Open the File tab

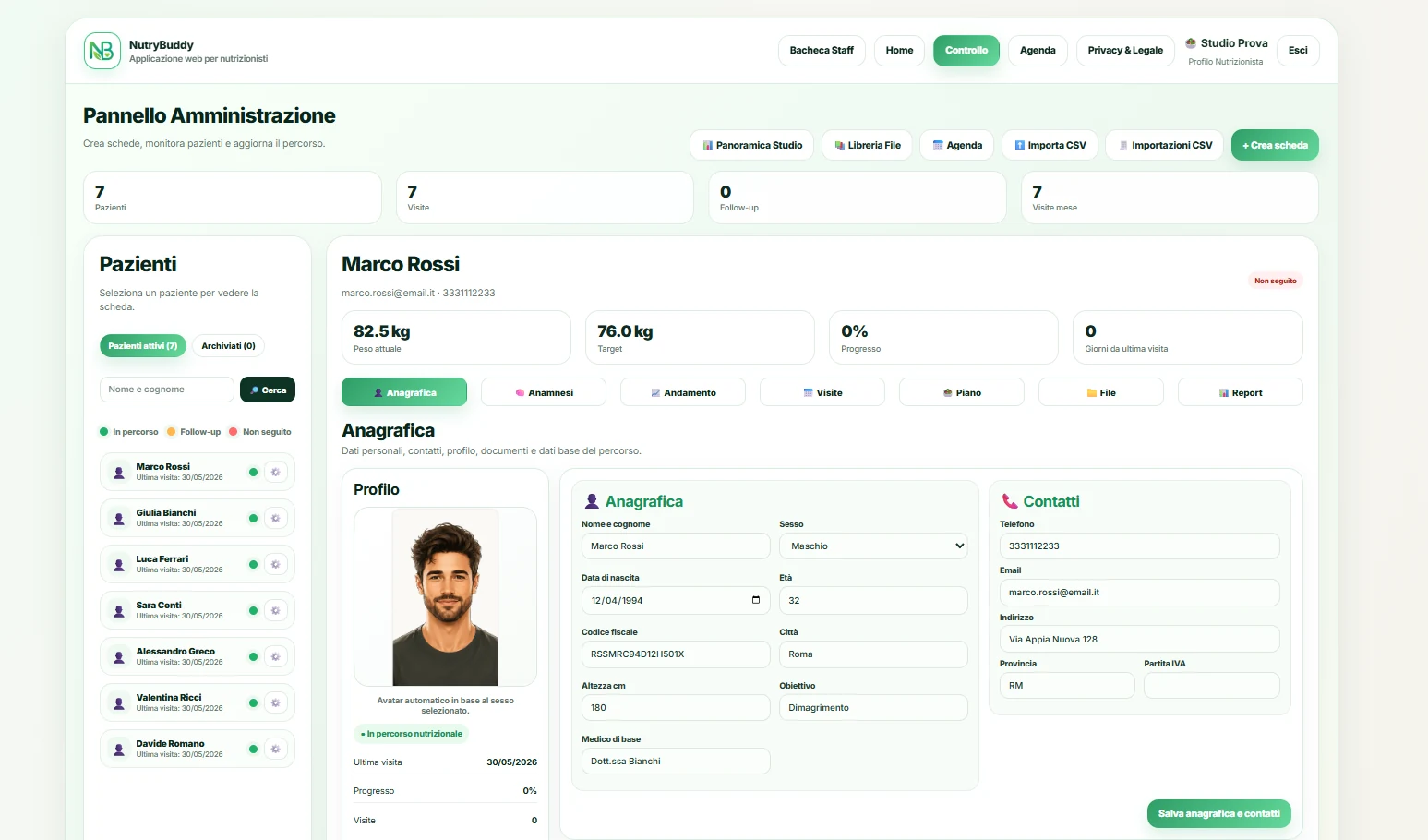click(1101, 392)
